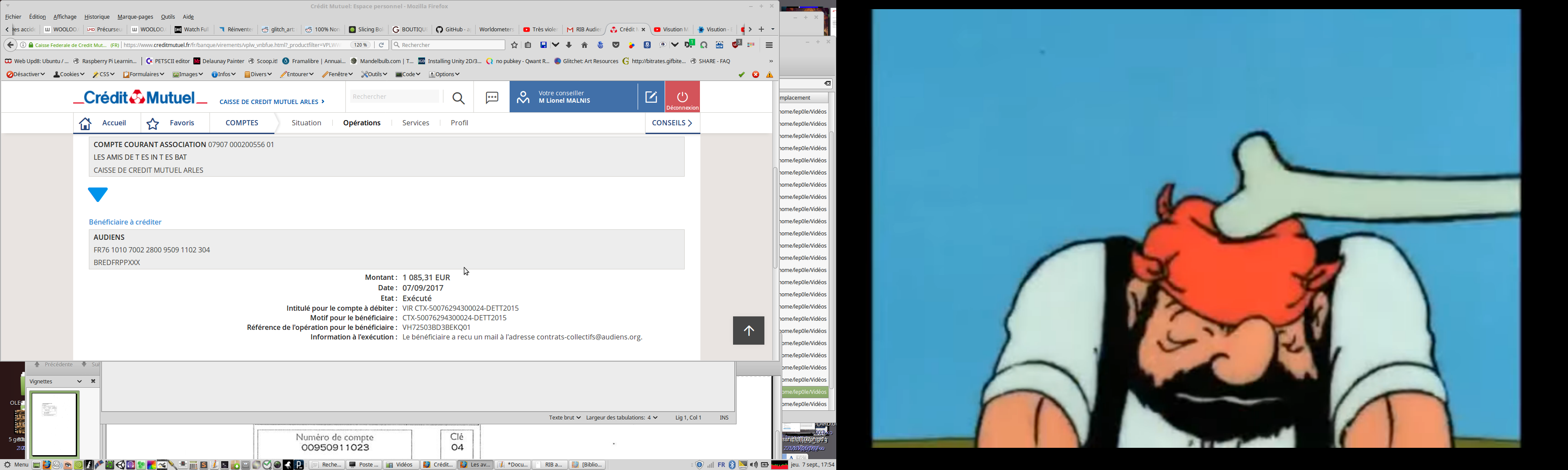Image resolution: width=1568 pixels, height=470 pixels.
Task: Click the reload page button
Action: [382, 45]
